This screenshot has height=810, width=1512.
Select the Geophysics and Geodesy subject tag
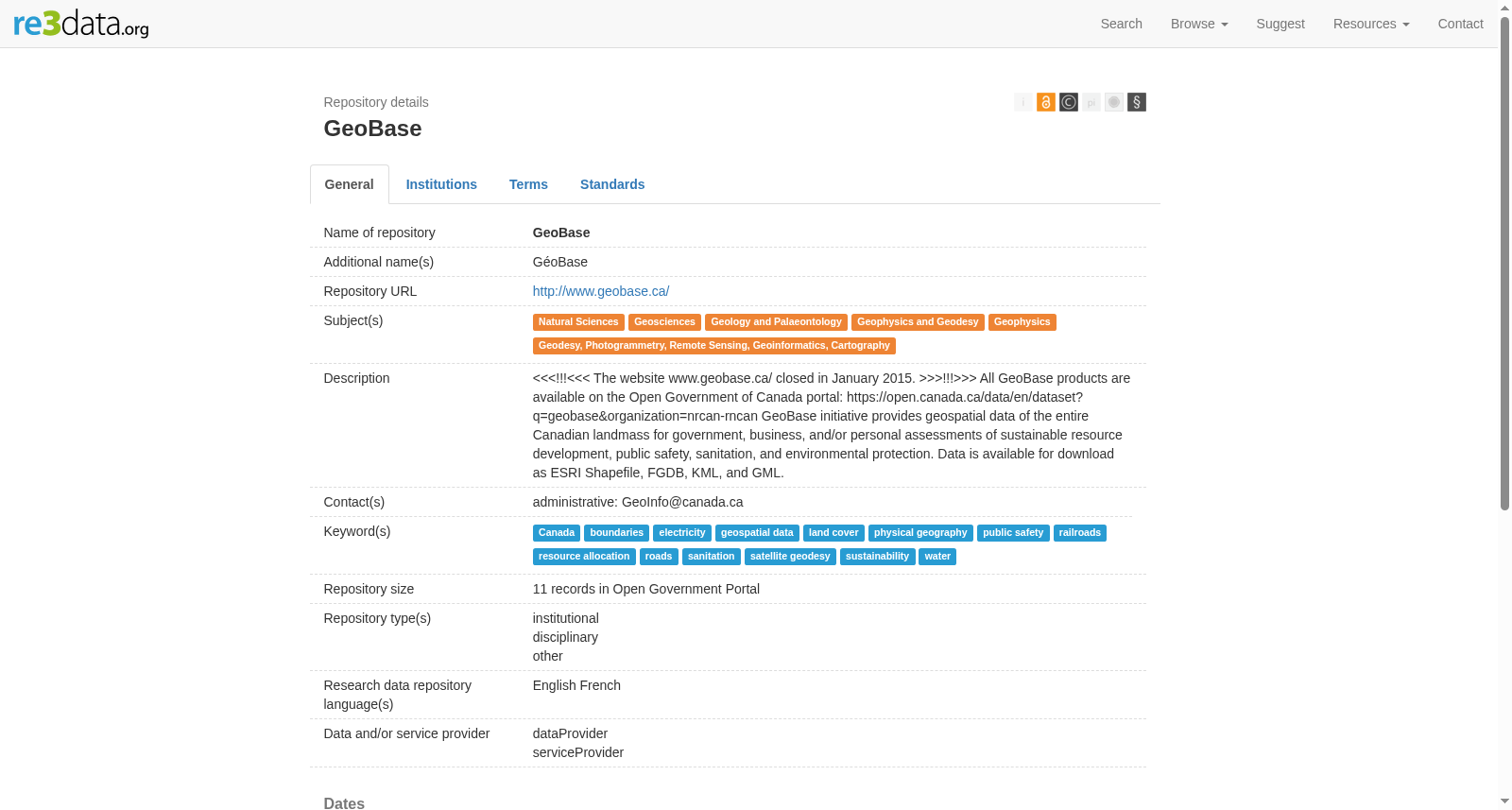[918, 322]
